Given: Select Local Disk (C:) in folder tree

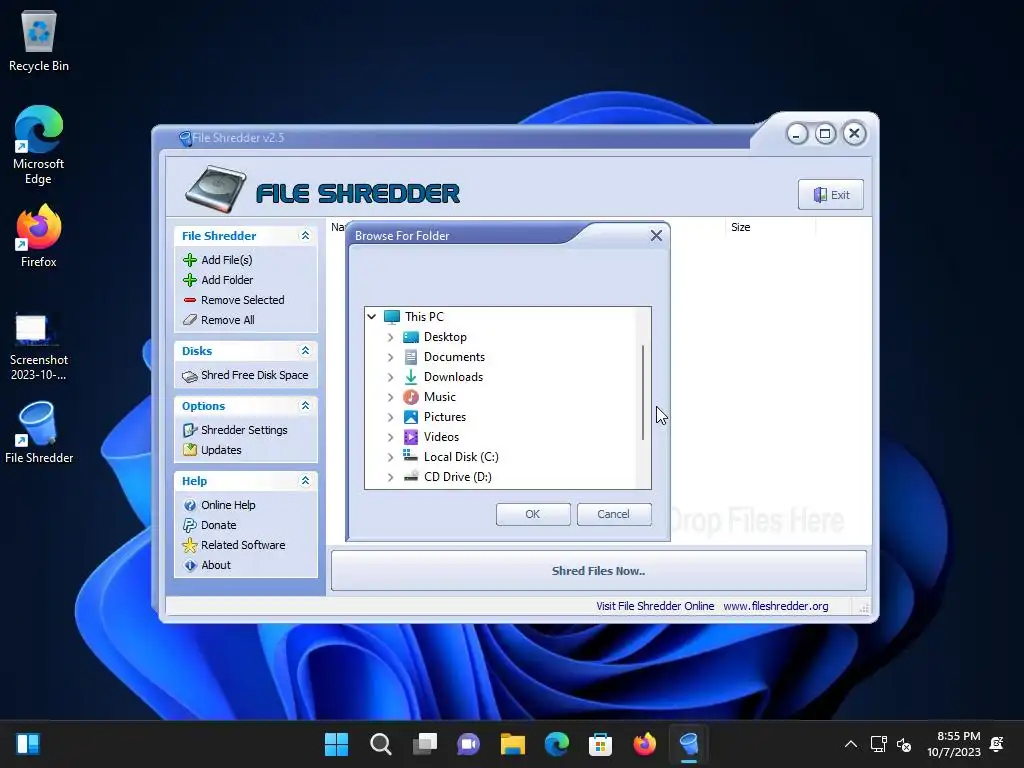Looking at the screenshot, I should click(x=461, y=457).
